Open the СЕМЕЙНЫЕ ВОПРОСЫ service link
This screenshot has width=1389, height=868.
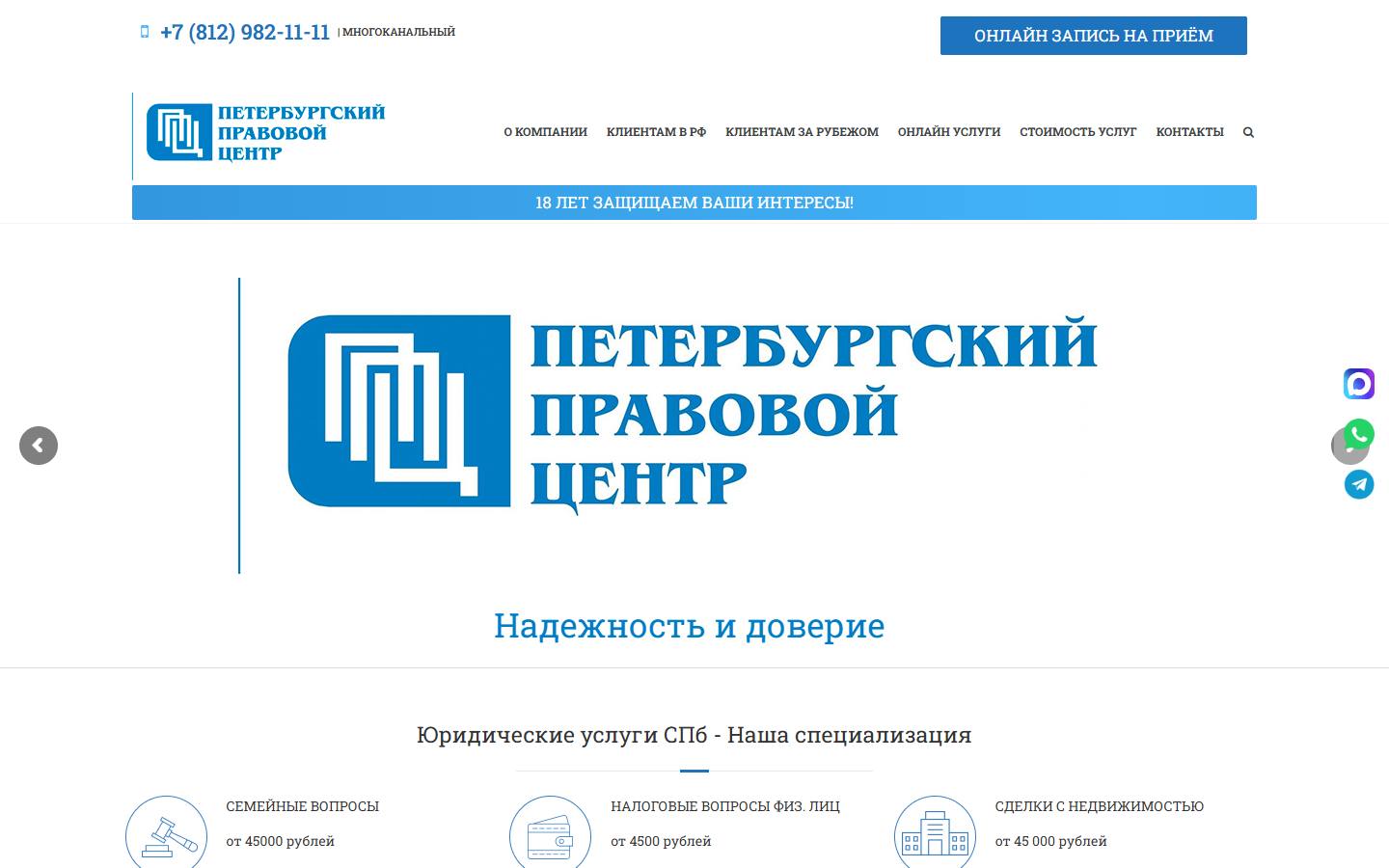coord(303,806)
